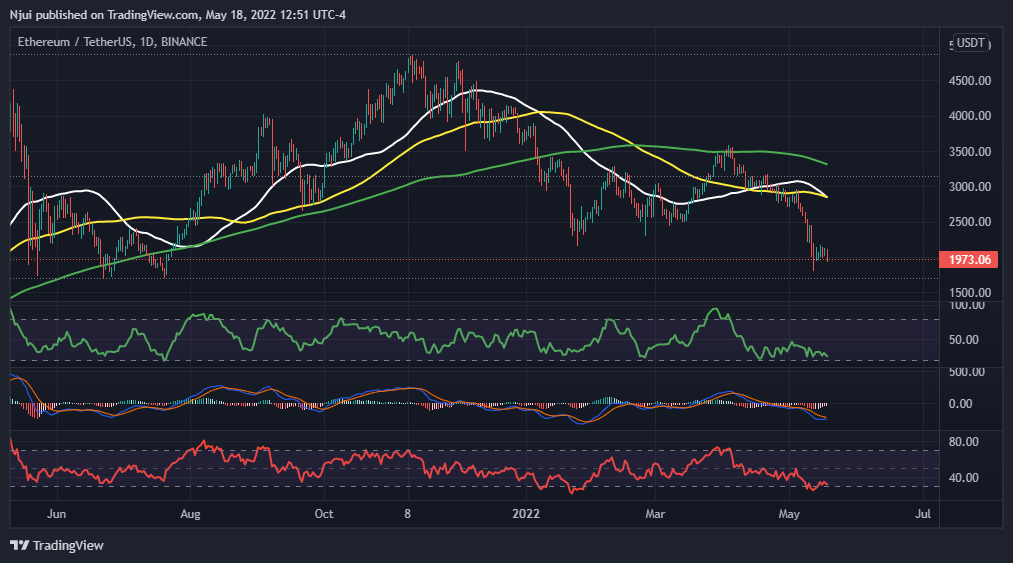1013x563 pixels.
Task: Select the Mar label on time axis
Action: [656, 514]
